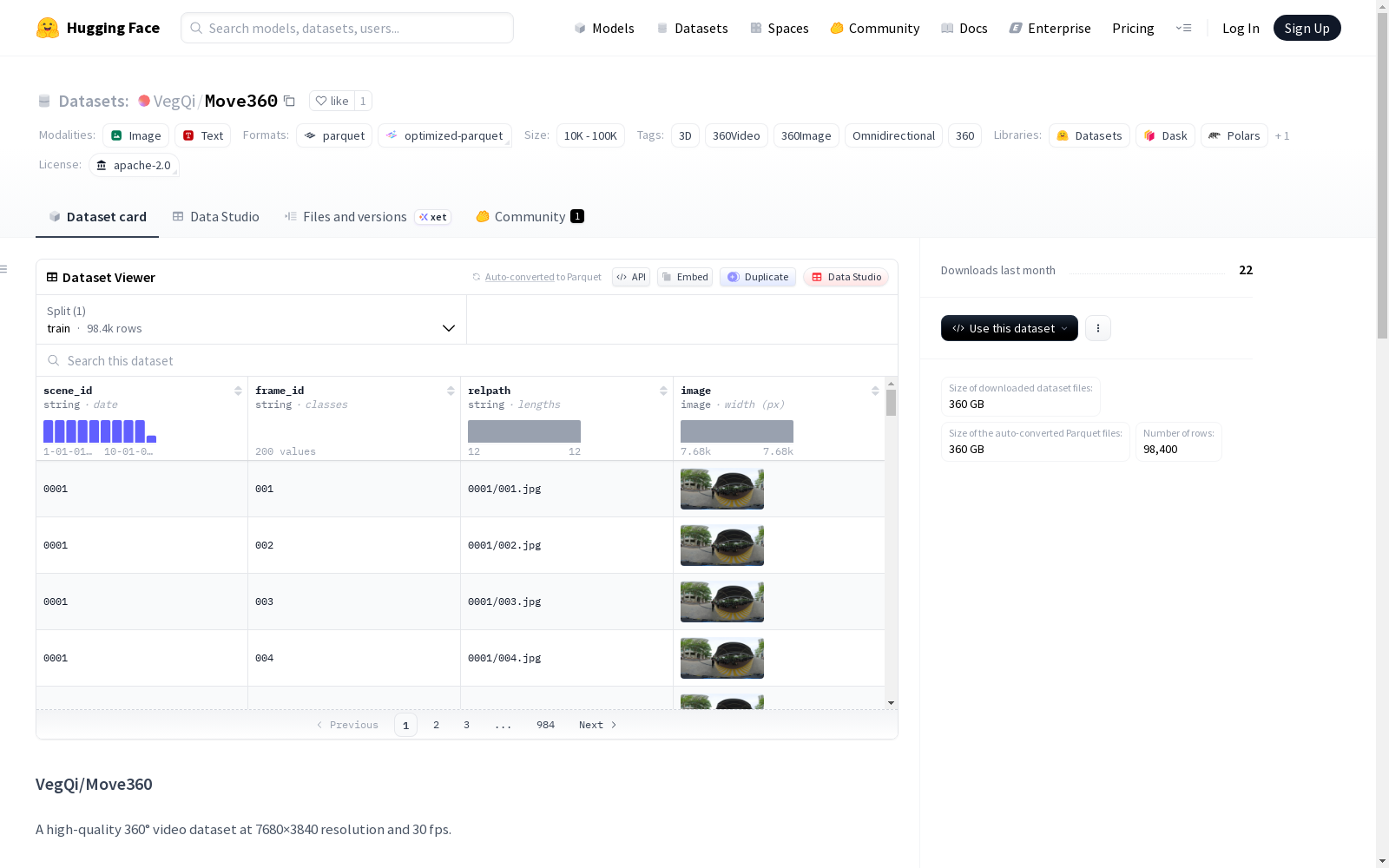Image resolution: width=1389 pixels, height=868 pixels.
Task: Select the parquet format tag
Action: pos(334,135)
